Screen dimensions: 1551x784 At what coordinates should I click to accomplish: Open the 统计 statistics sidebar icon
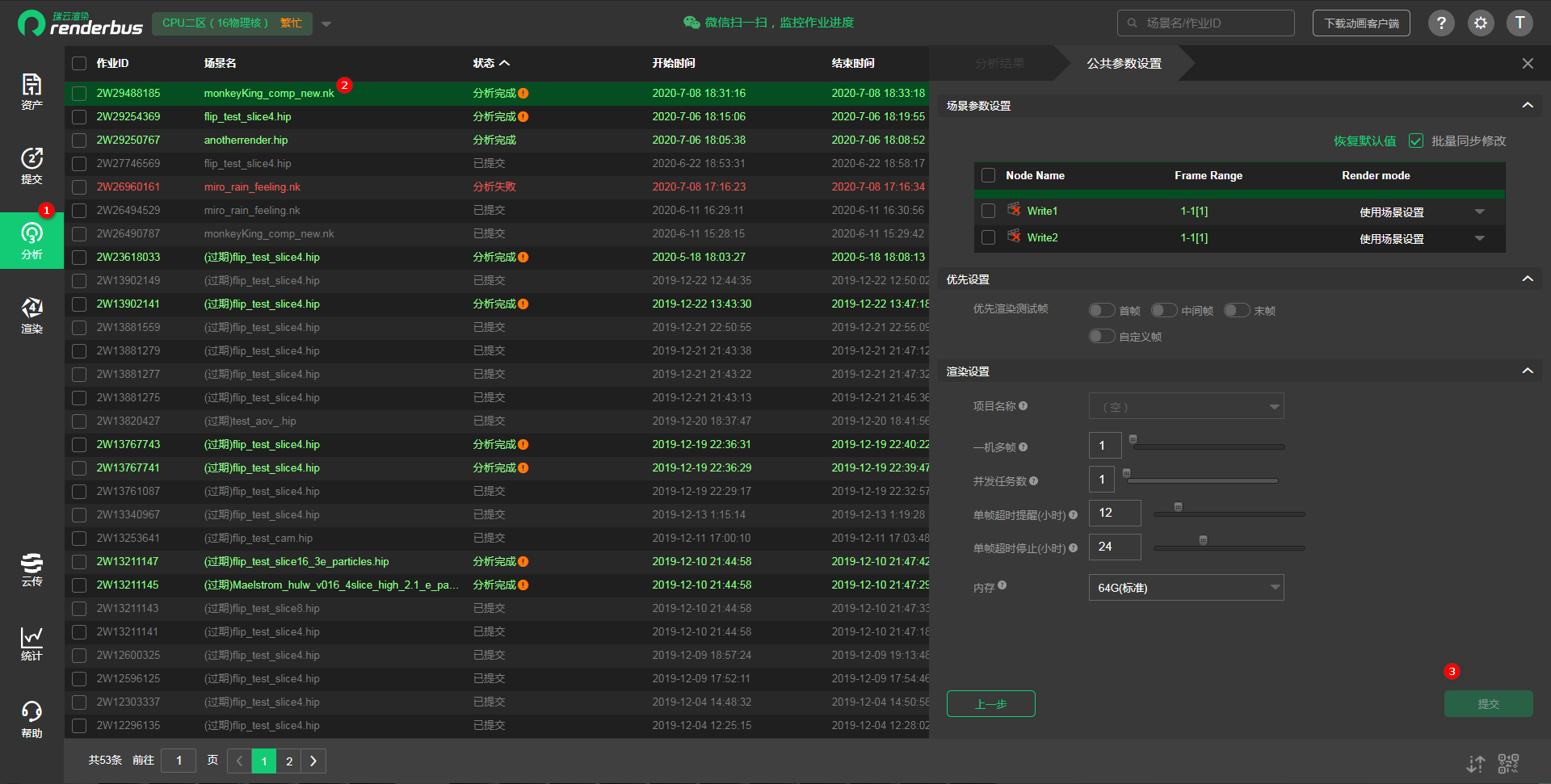coord(32,644)
